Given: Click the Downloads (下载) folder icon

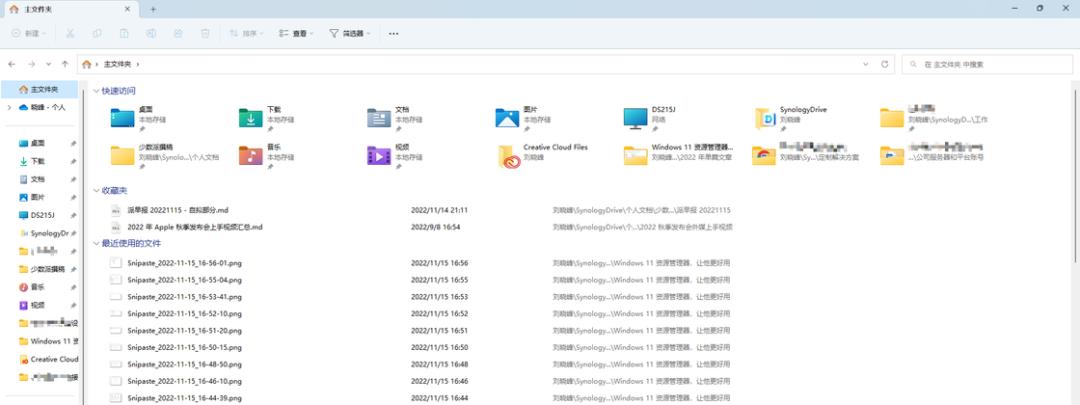Looking at the screenshot, I should coord(251,118).
